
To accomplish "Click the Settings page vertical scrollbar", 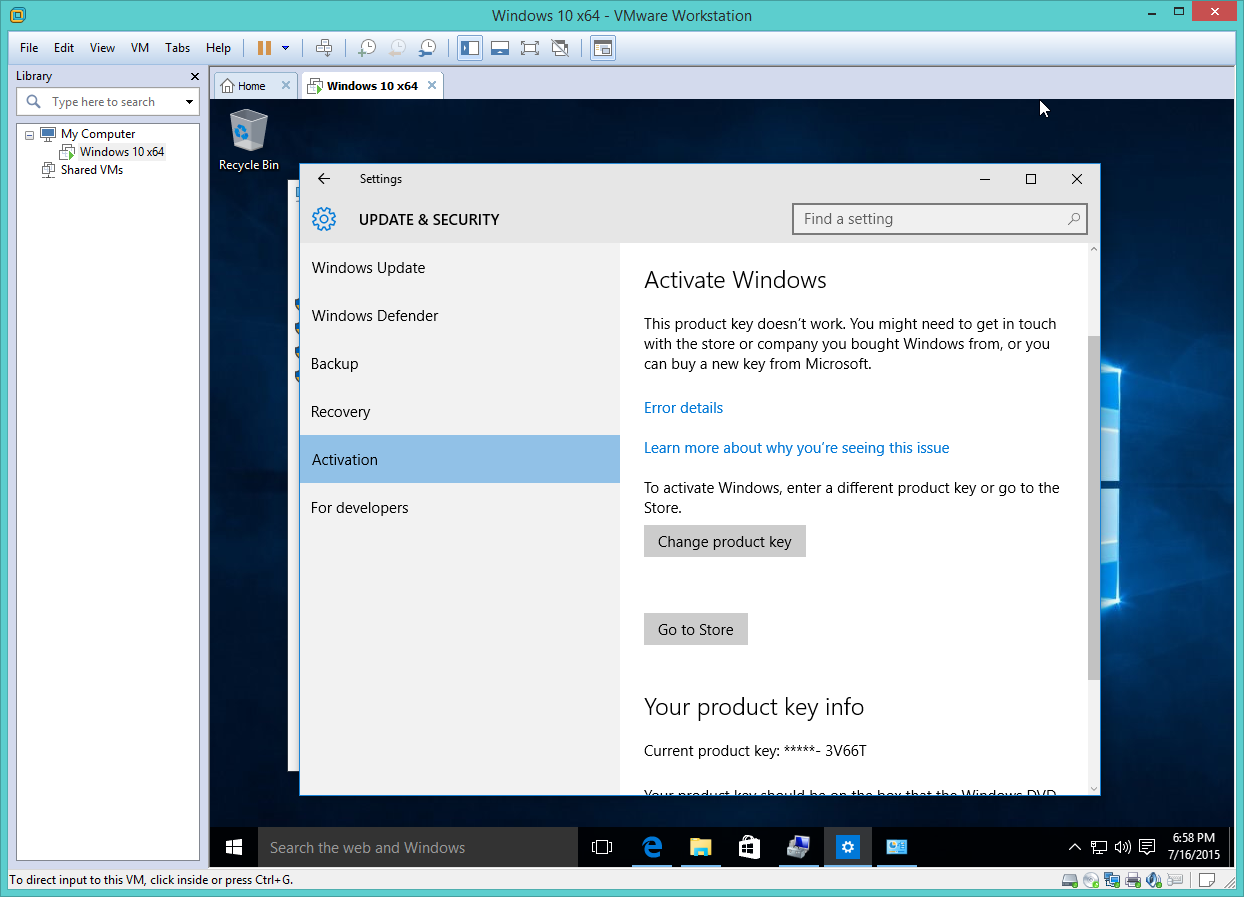I will pyautogui.click(x=1093, y=508).
